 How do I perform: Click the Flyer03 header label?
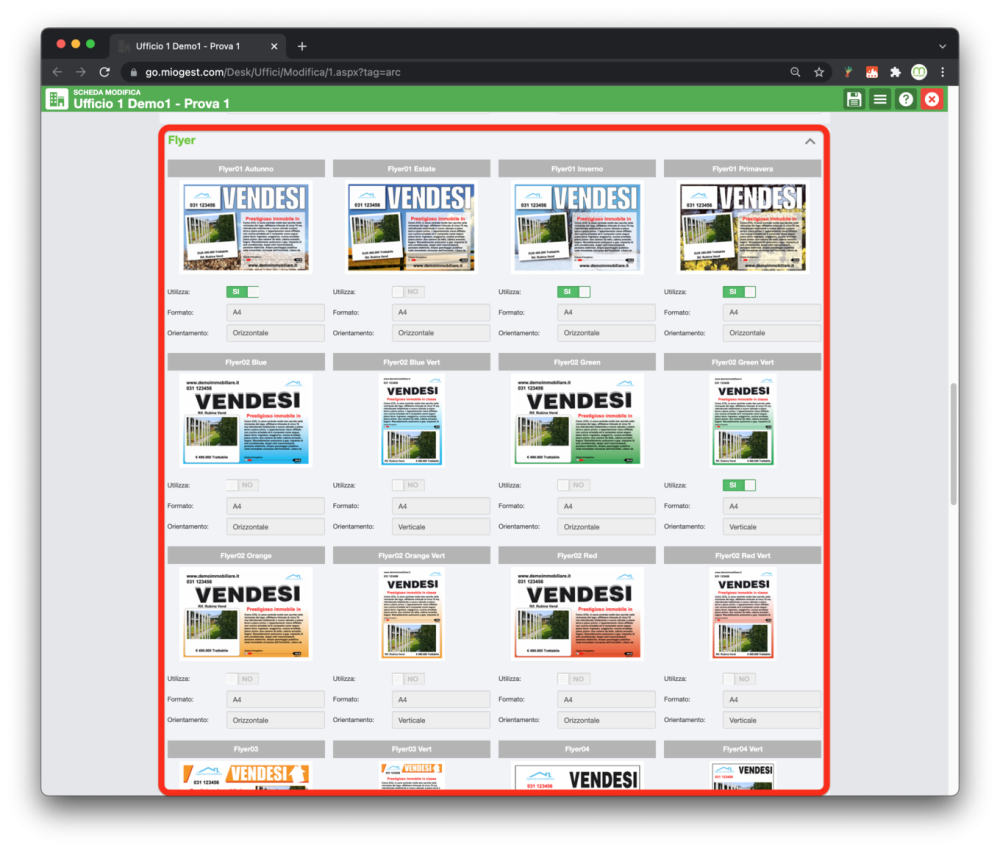pyautogui.click(x=246, y=749)
